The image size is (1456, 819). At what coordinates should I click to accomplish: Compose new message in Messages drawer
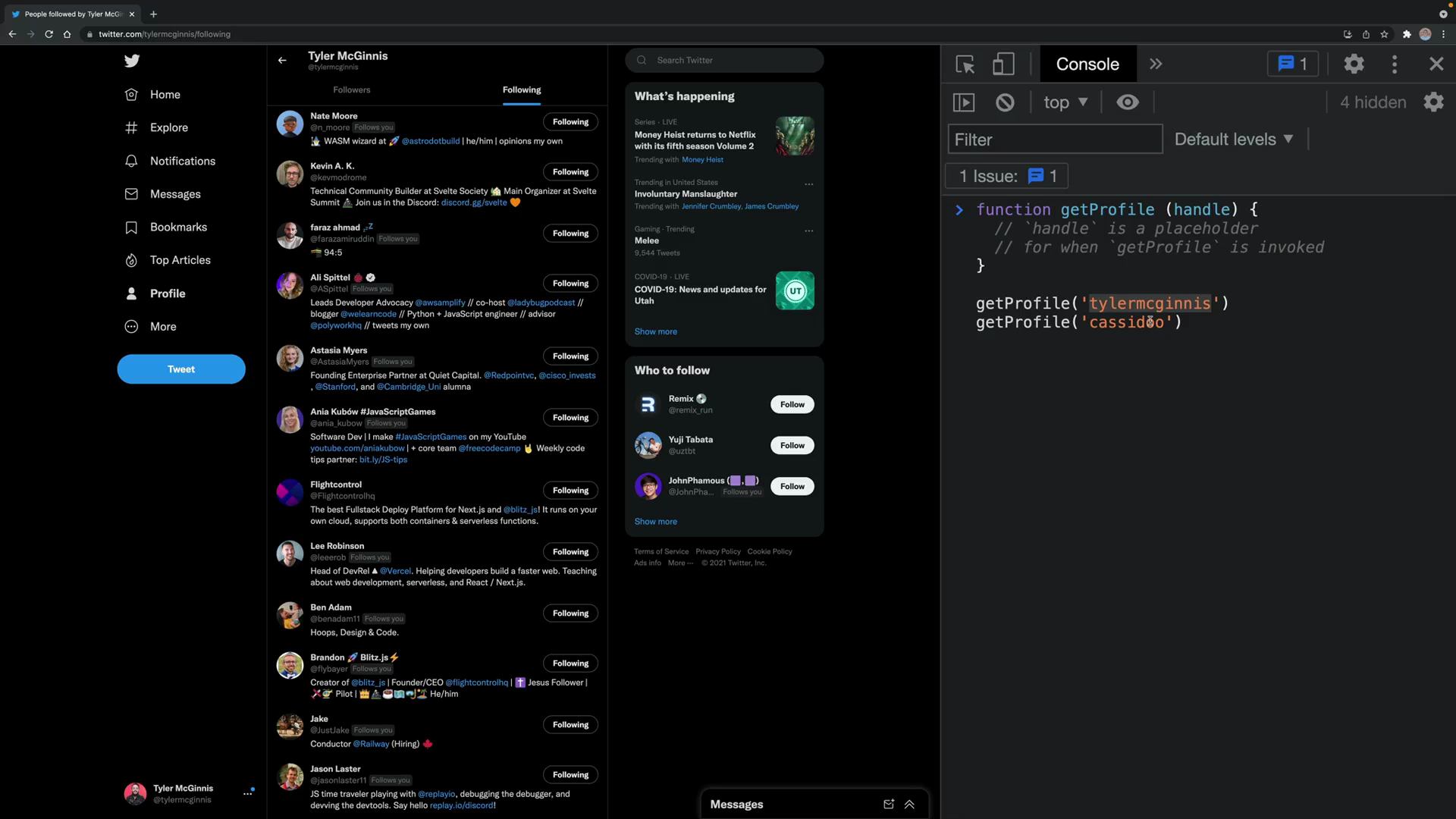pyautogui.click(x=889, y=805)
